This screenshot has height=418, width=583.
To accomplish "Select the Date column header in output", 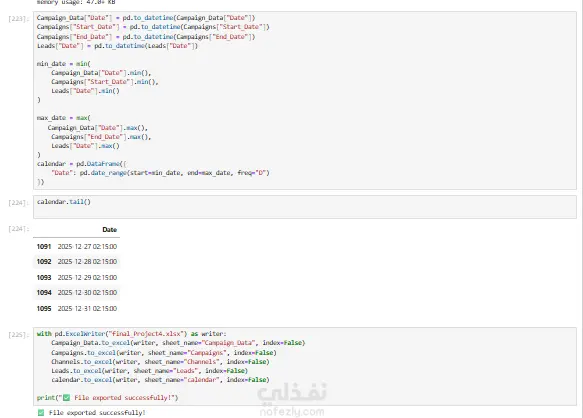I will (x=109, y=230).
